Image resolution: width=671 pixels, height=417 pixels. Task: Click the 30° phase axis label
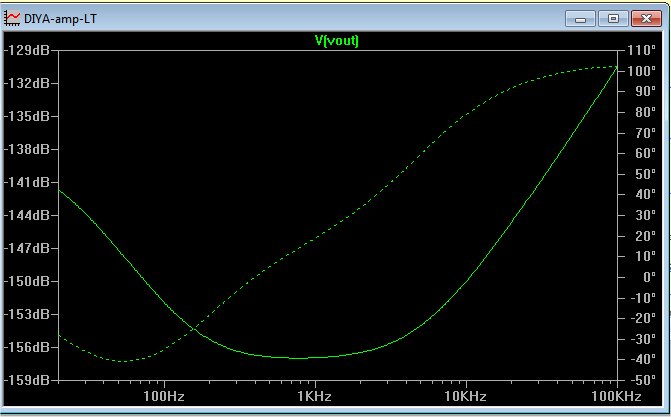pyautogui.click(x=645, y=215)
